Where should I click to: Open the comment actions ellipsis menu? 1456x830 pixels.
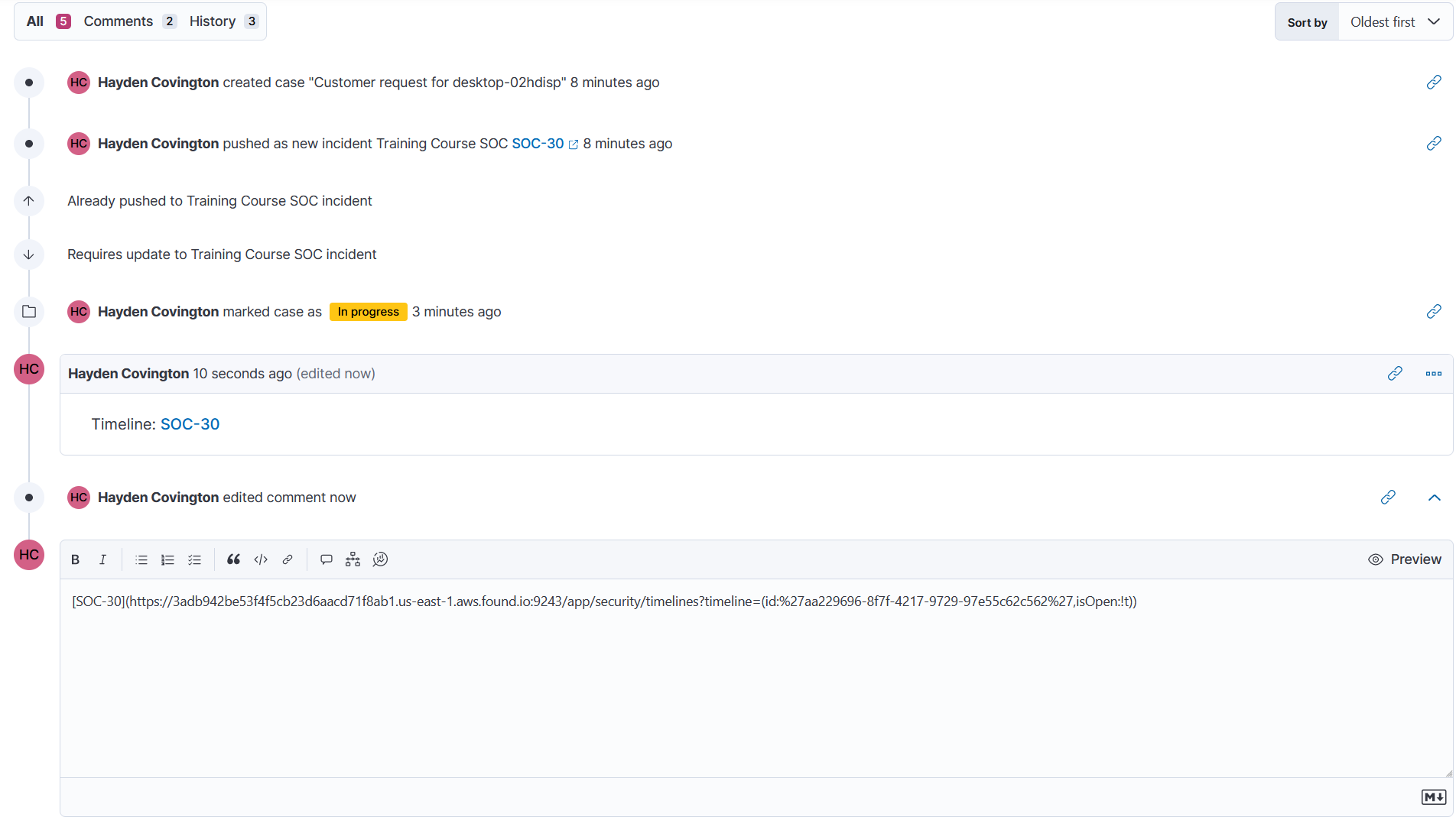[1433, 374]
